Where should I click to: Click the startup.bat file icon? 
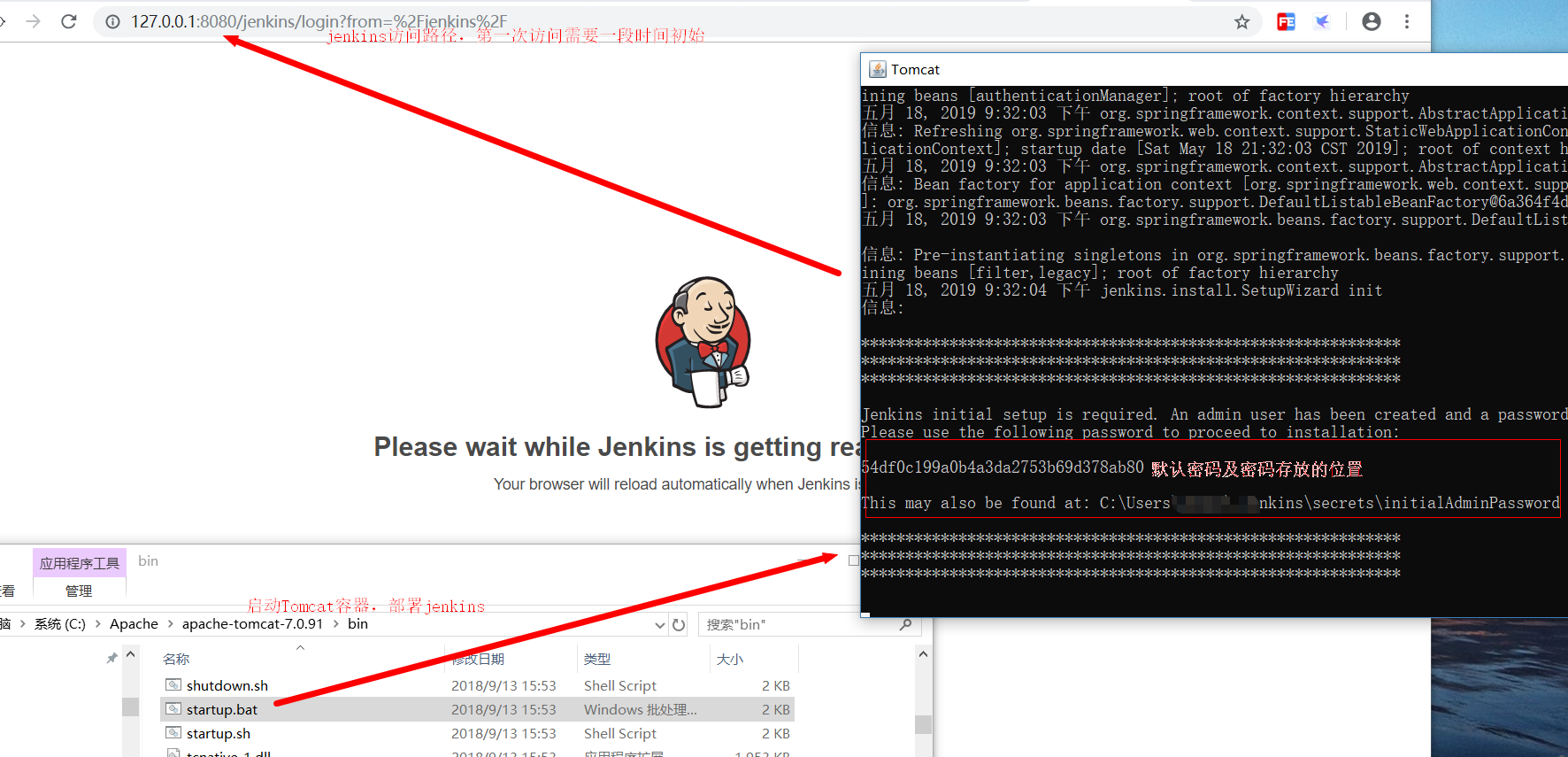173,708
